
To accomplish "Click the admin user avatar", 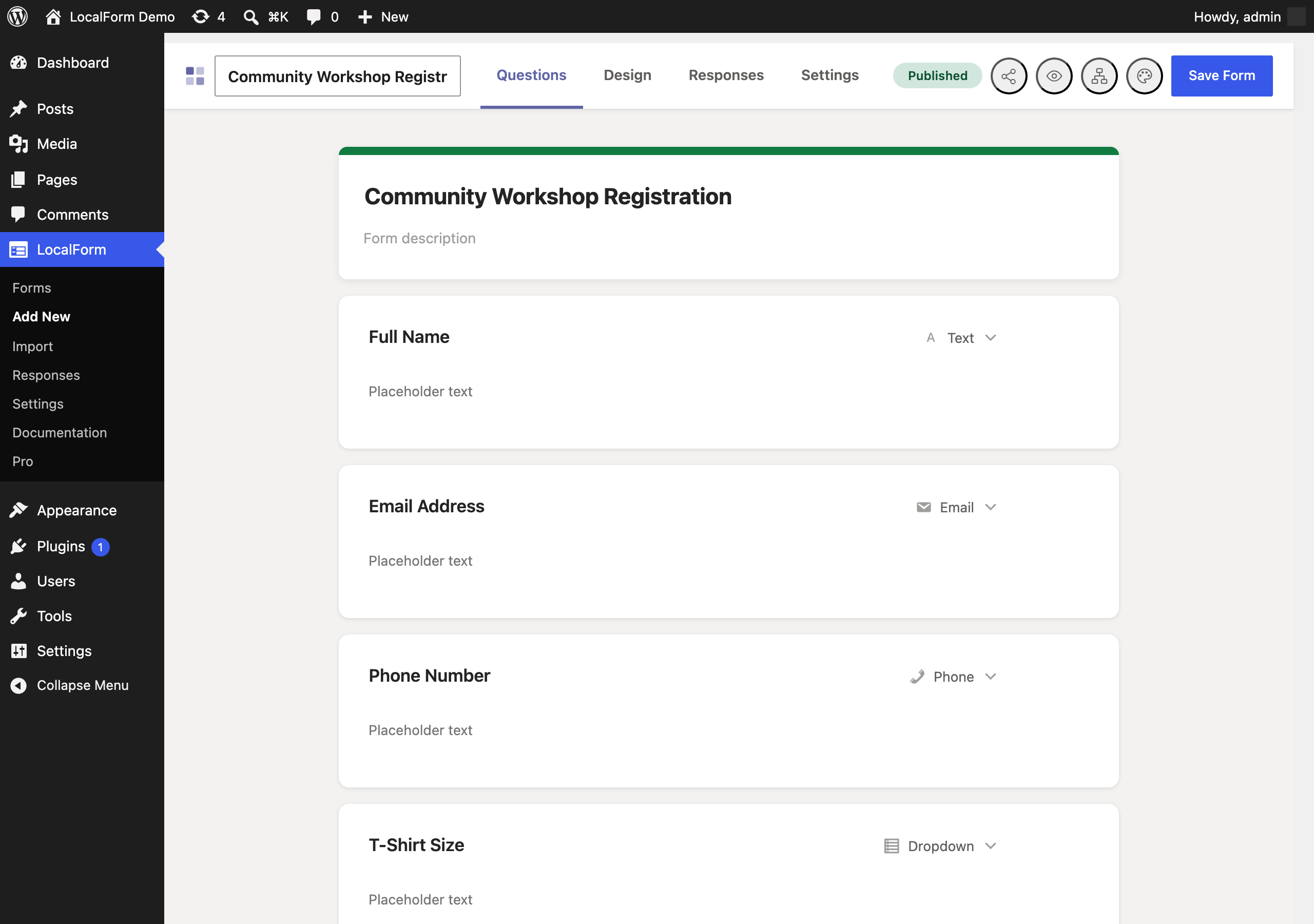I will (1296, 16).
